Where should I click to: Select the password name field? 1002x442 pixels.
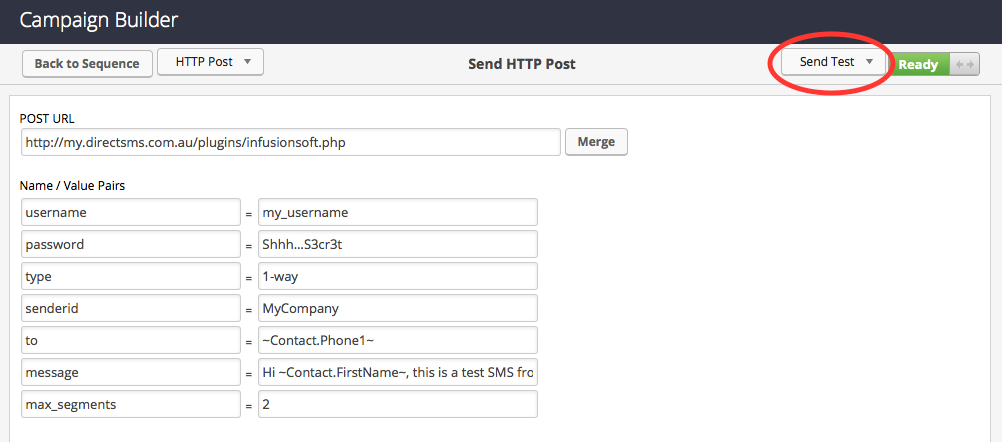coord(131,245)
